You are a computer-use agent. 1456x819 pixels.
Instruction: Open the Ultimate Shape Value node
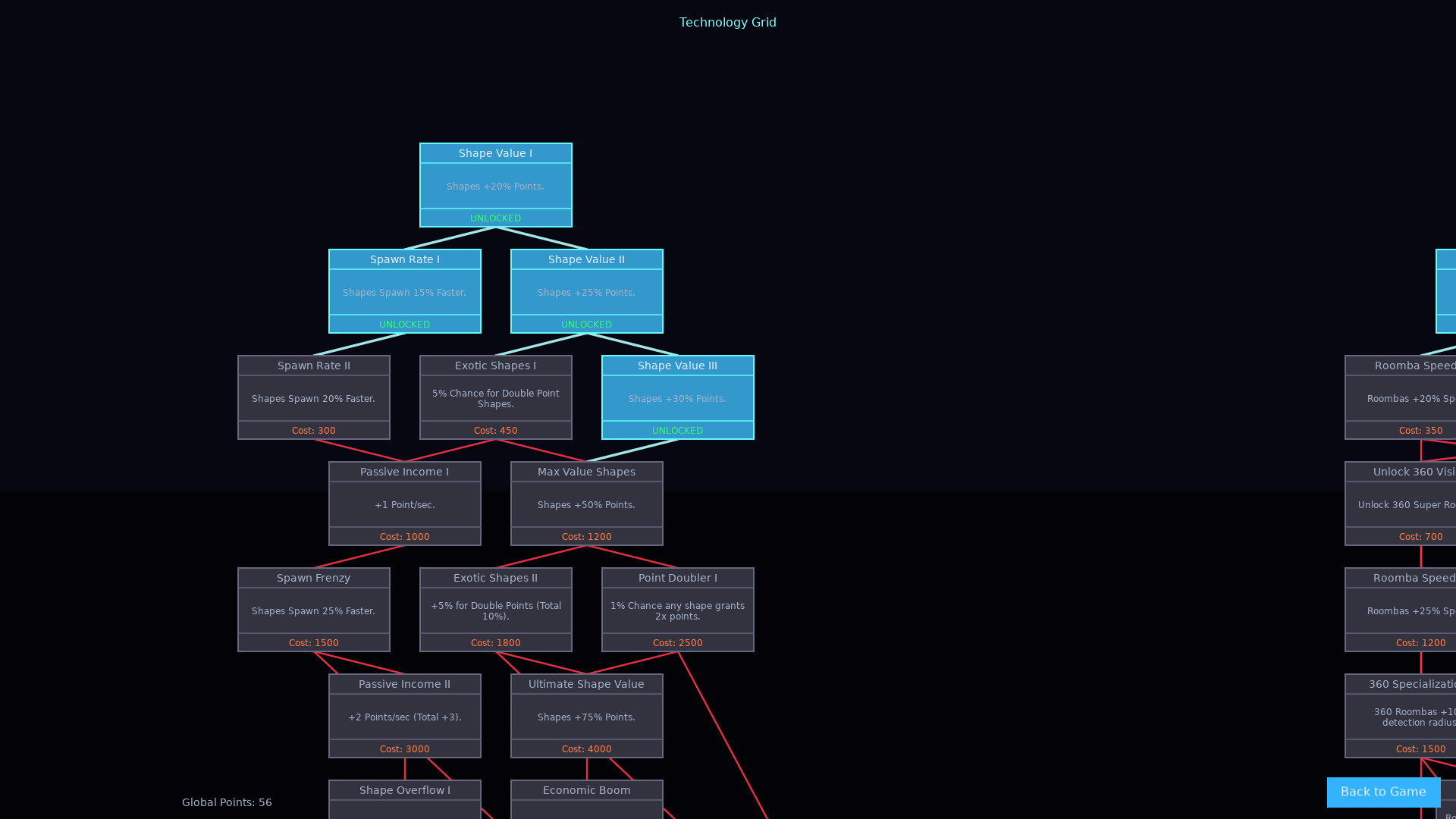(587, 716)
